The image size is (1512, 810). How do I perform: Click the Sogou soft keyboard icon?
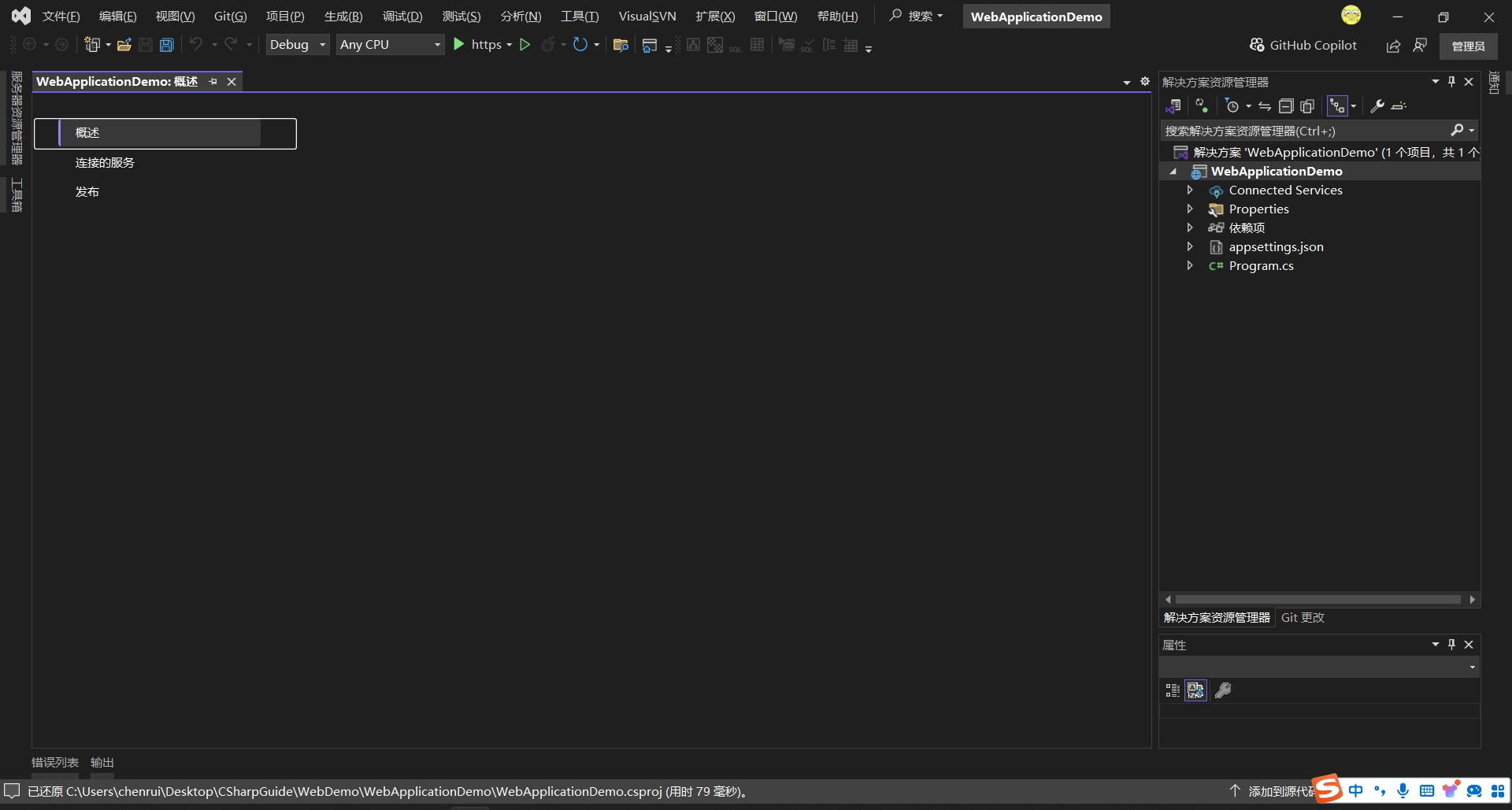coord(1426,790)
